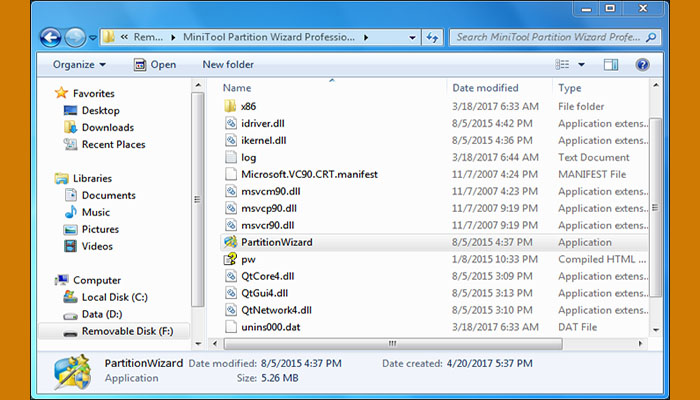Select msvcm90.dll file icon

[x=230, y=191]
